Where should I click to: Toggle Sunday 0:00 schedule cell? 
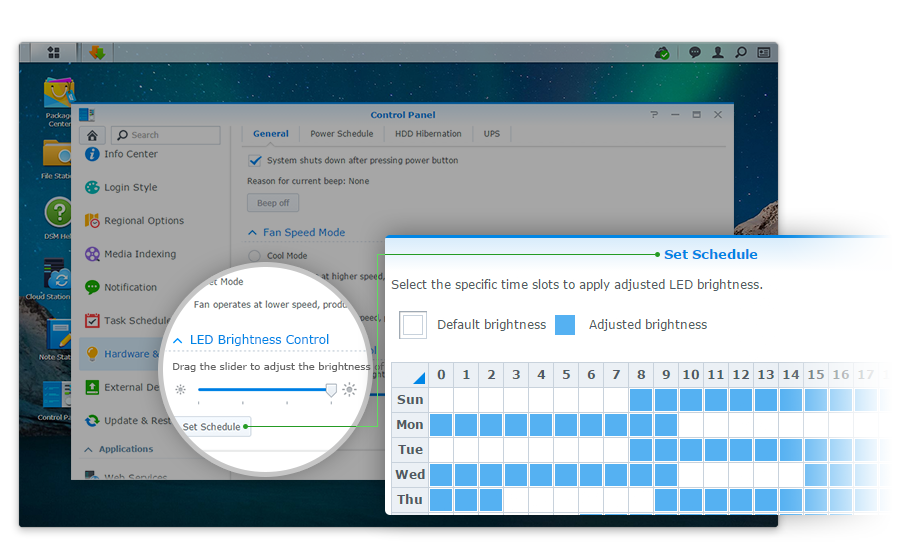441,400
